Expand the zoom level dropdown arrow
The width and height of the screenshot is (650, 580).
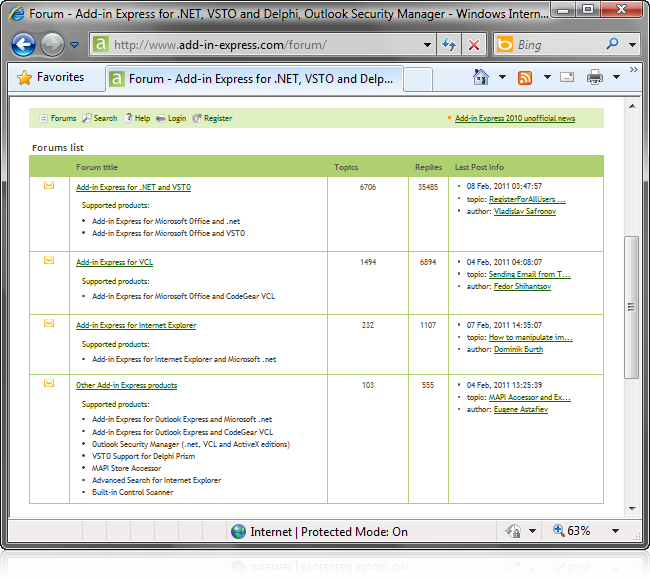pyautogui.click(x=616, y=531)
